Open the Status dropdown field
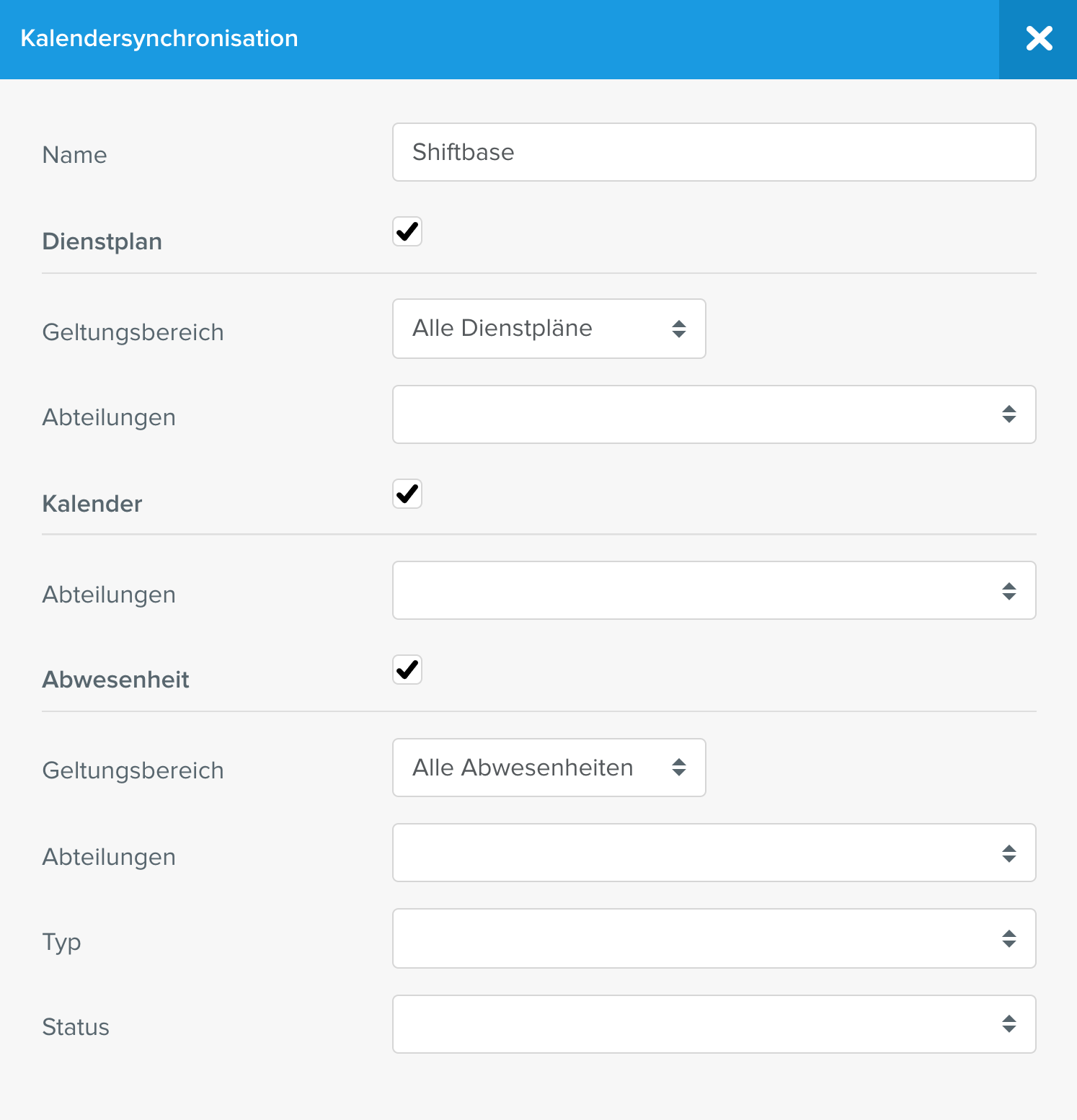1077x1120 pixels. pyautogui.click(x=714, y=1024)
